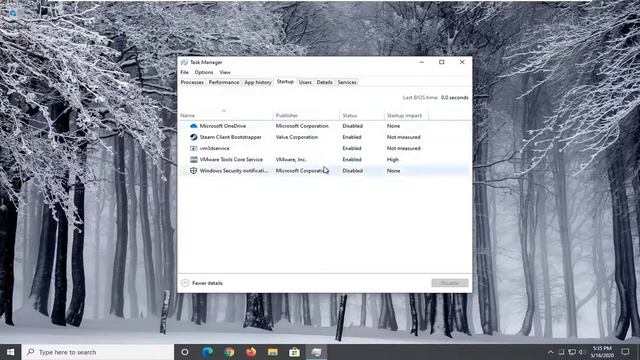
Task: Click Not measured impact for Steam row
Action: (404, 137)
